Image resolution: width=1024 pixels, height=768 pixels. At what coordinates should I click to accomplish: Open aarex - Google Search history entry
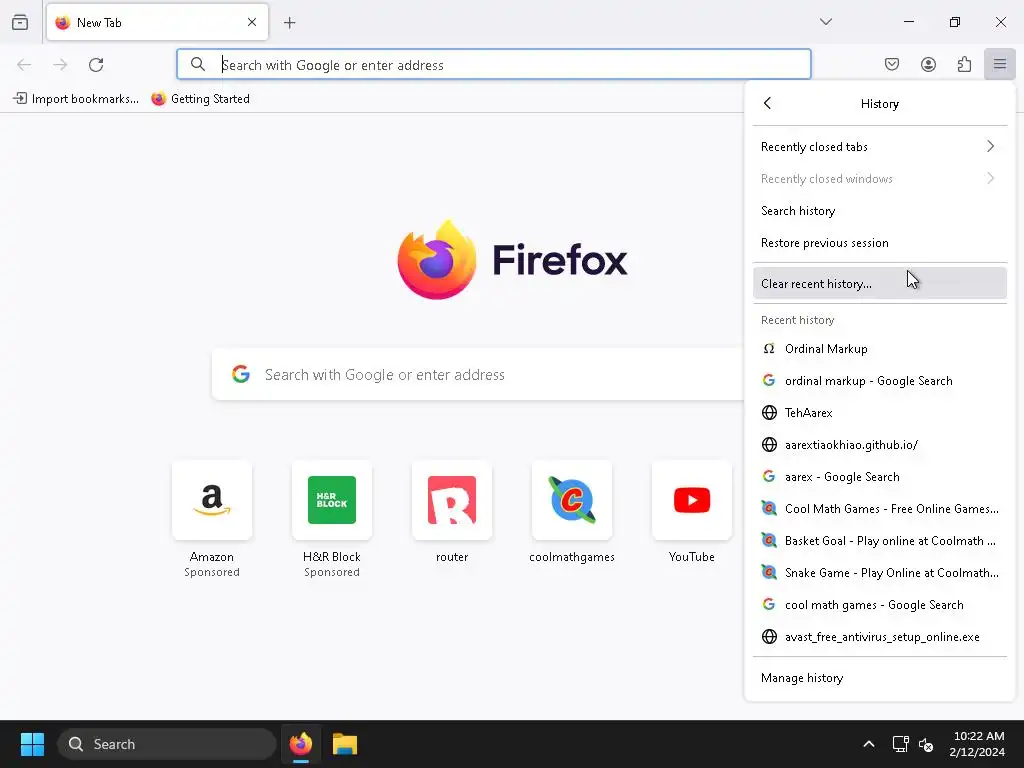coord(880,477)
